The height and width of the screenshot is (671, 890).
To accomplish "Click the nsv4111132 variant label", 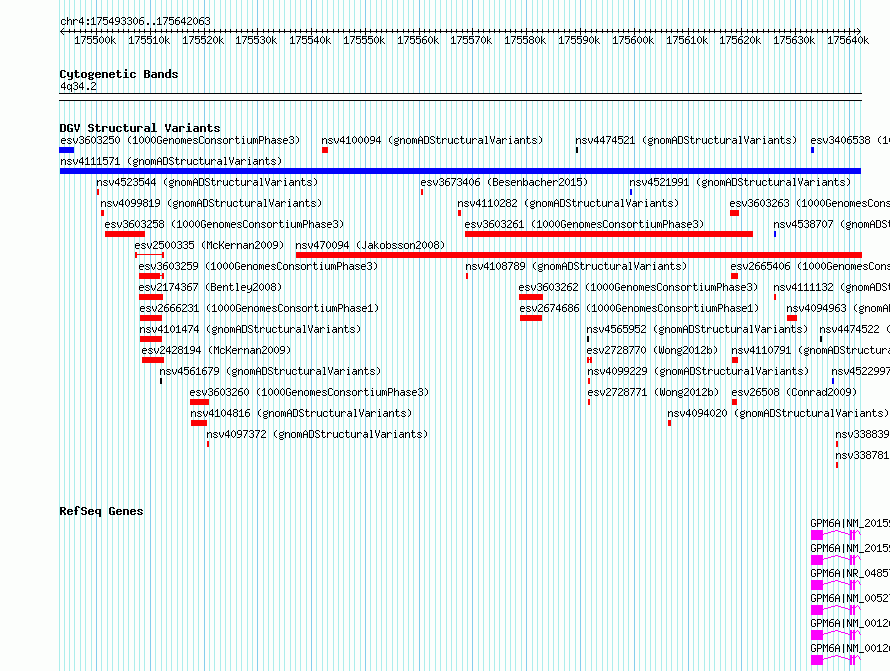I will pos(832,287).
